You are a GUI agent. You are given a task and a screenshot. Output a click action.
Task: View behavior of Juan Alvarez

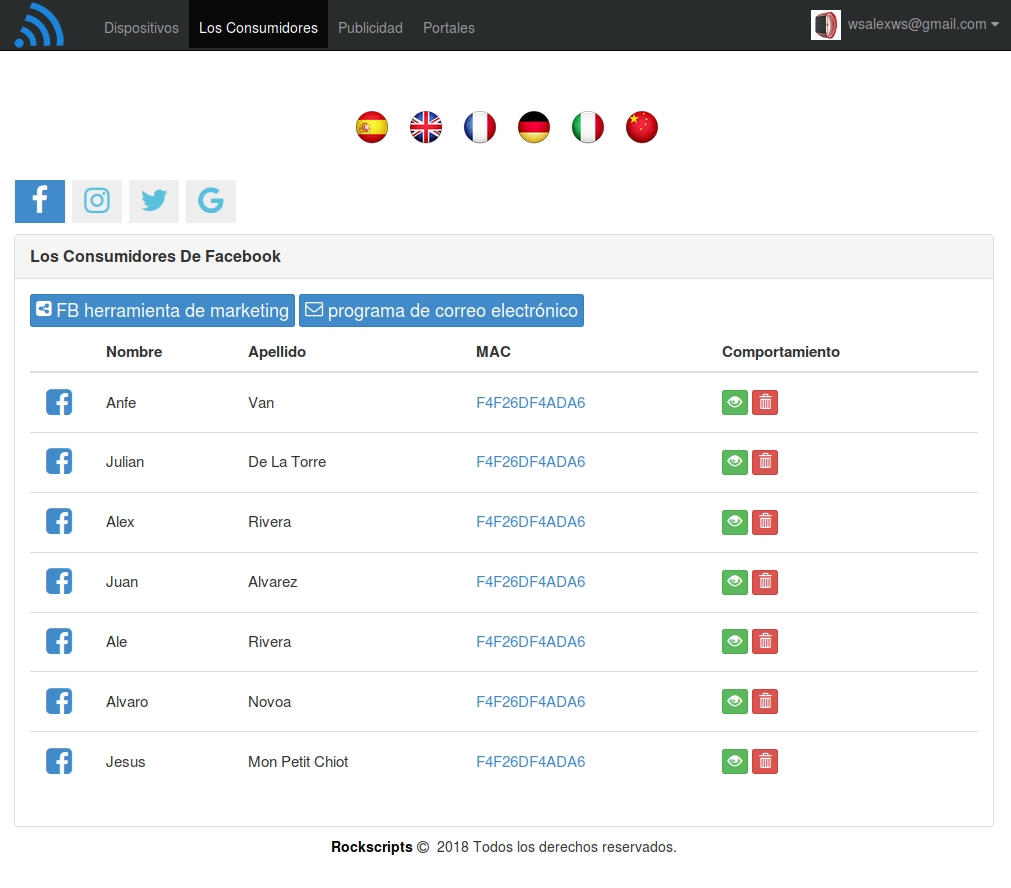tap(735, 582)
